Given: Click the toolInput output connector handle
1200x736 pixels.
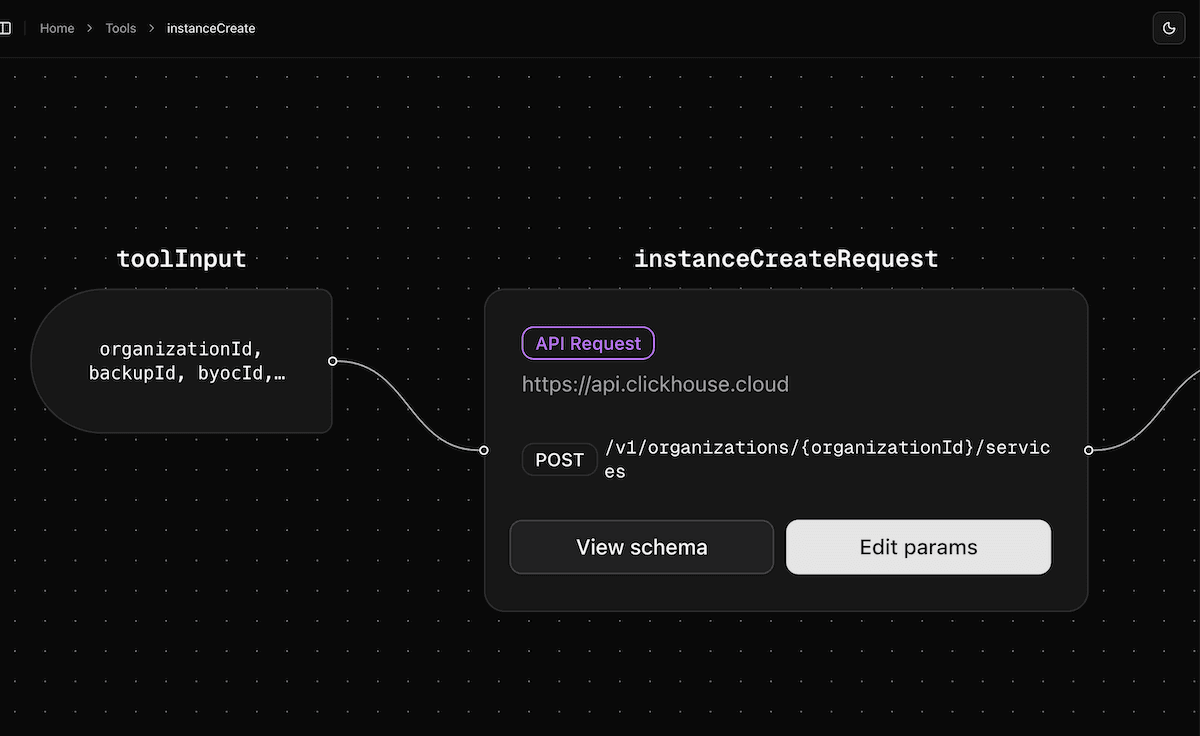Looking at the screenshot, I should [333, 361].
